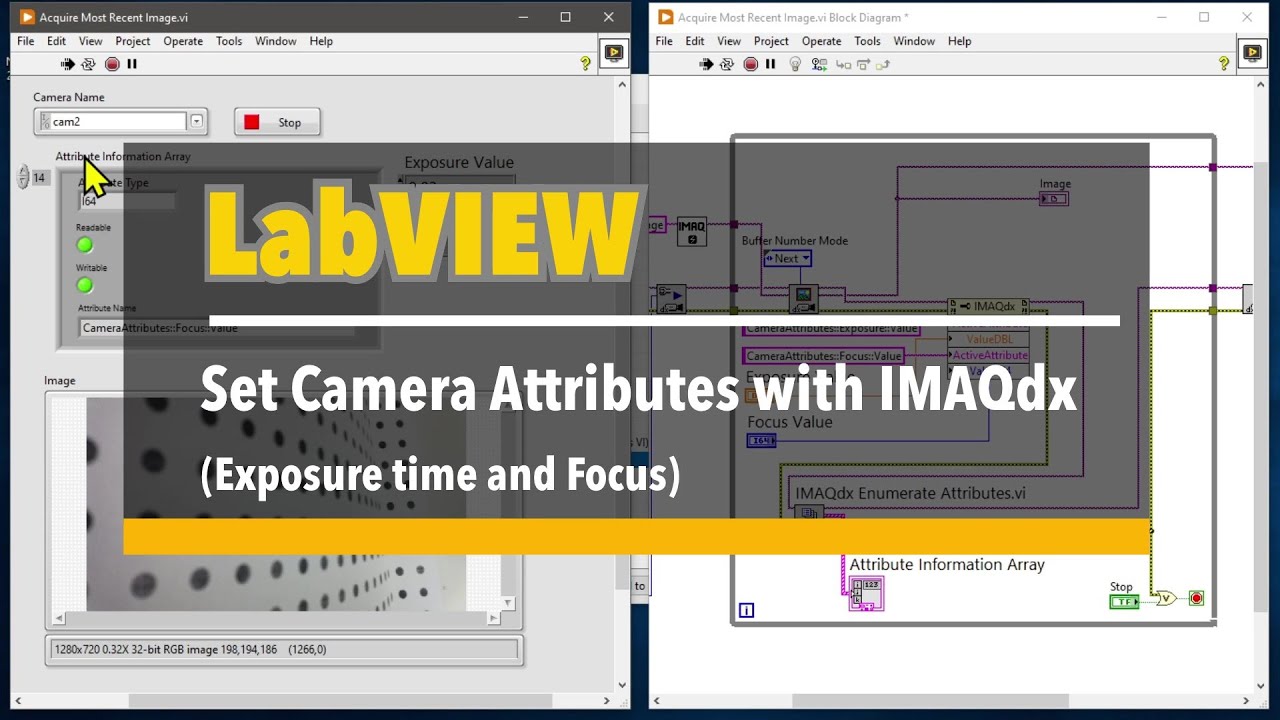Click the Step Out button
The width and height of the screenshot is (1280, 720).
(883, 64)
